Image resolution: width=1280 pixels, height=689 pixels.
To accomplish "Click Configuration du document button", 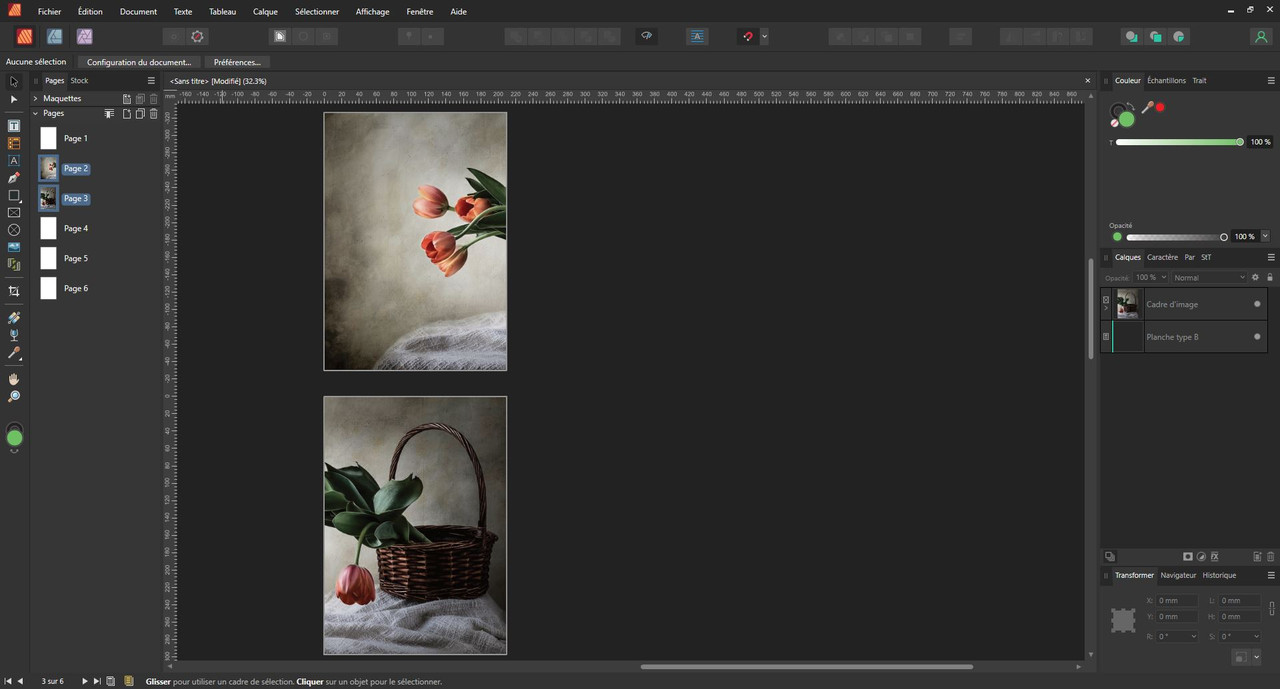I will point(139,62).
